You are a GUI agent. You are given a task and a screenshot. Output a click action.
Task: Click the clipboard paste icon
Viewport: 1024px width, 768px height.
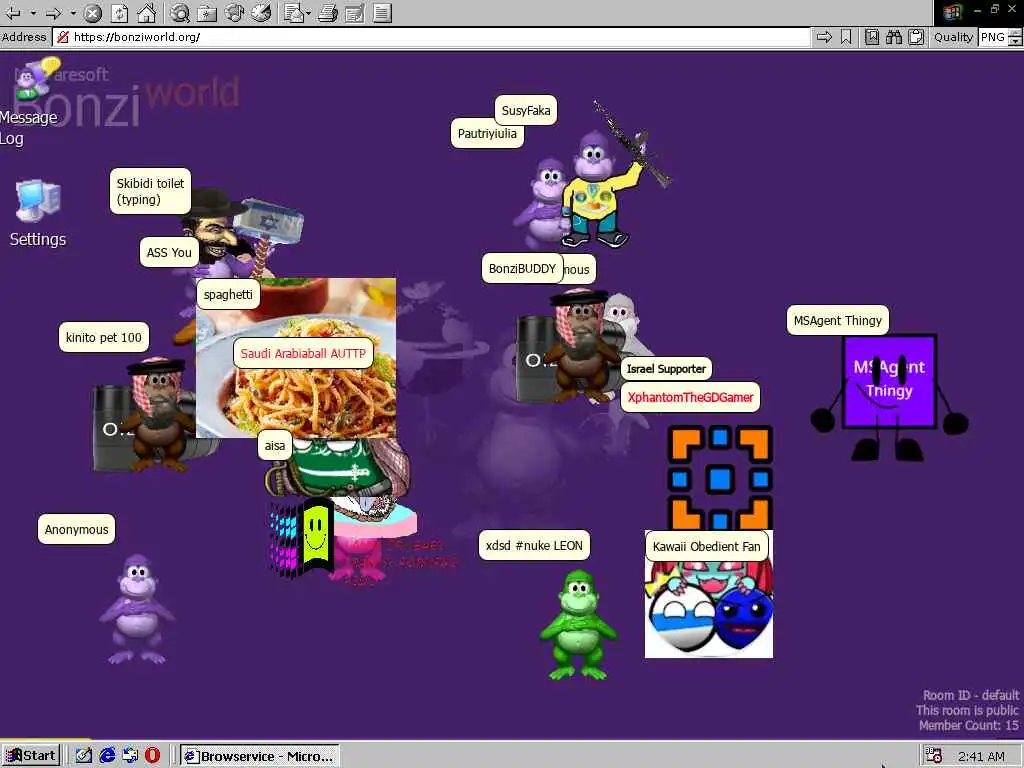(916, 37)
